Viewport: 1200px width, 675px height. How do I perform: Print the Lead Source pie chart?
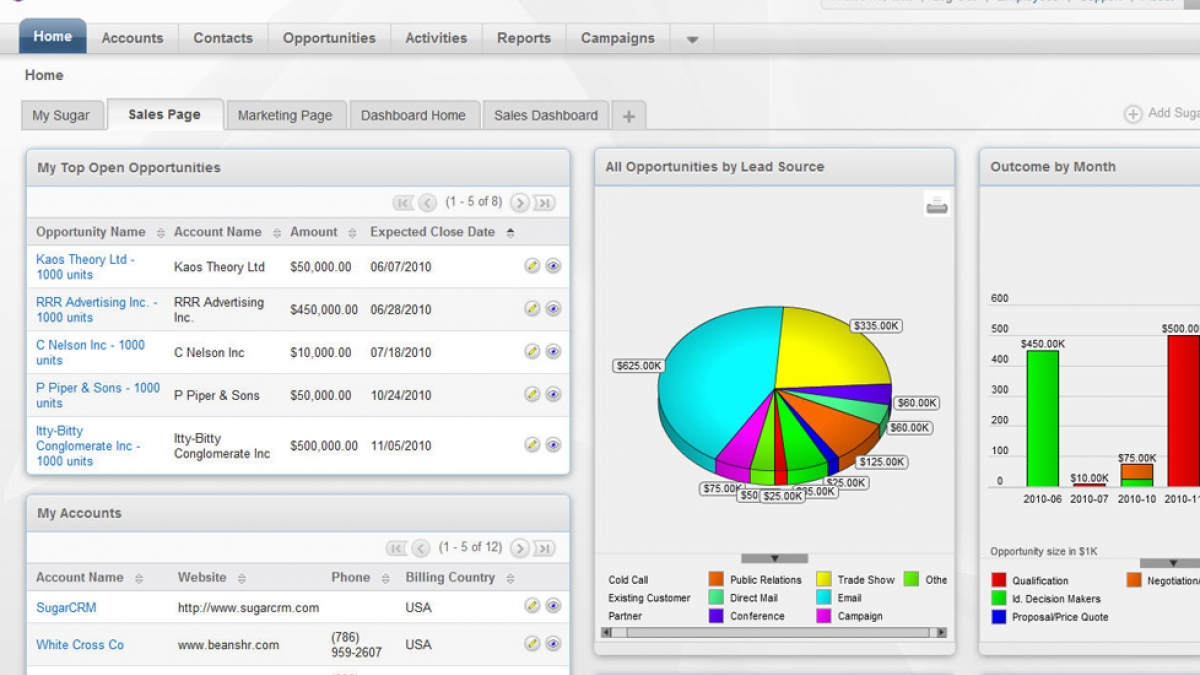click(x=937, y=205)
